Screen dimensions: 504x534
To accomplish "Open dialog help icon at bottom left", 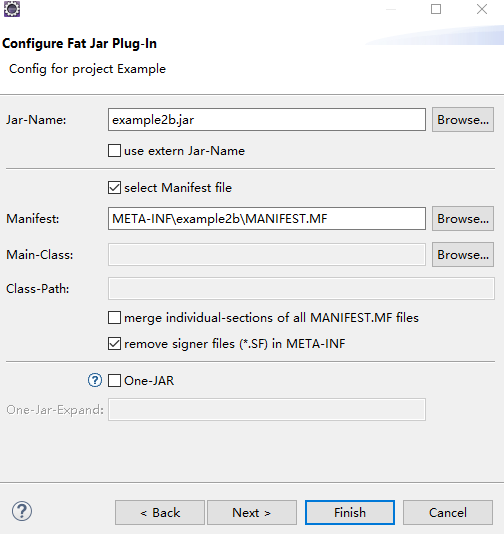I will coord(22,511).
